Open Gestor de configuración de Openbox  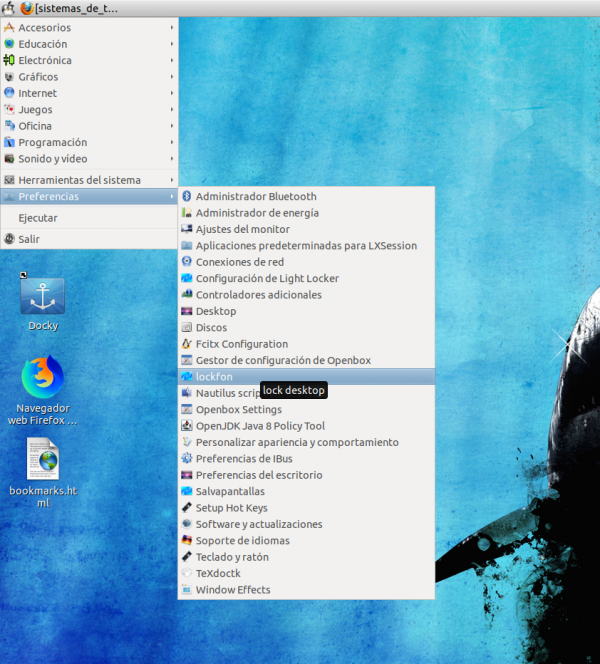tap(307, 360)
